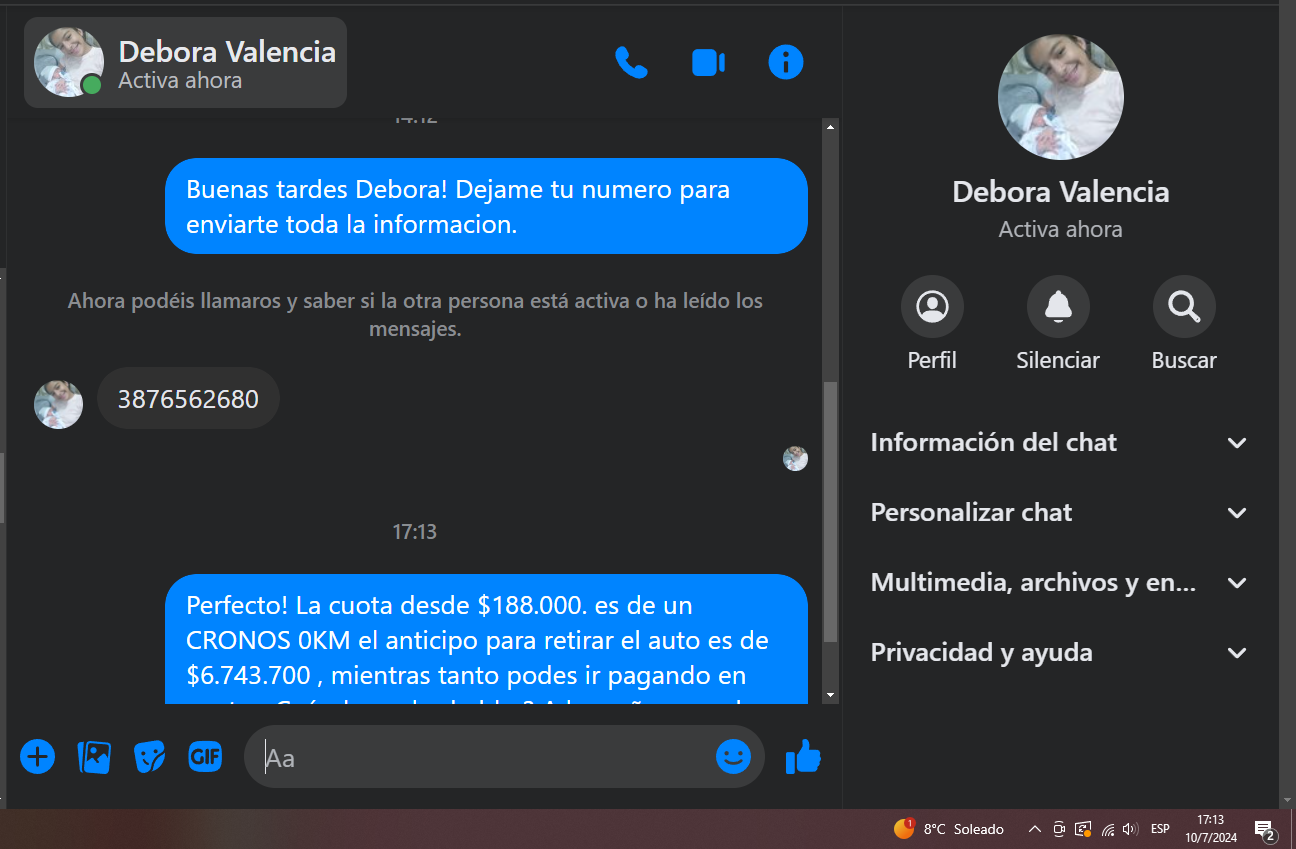Click the chat scrollbar down arrow
The width and height of the screenshot is (1296, 849).
pyautogui.click(x=830, y=695)
